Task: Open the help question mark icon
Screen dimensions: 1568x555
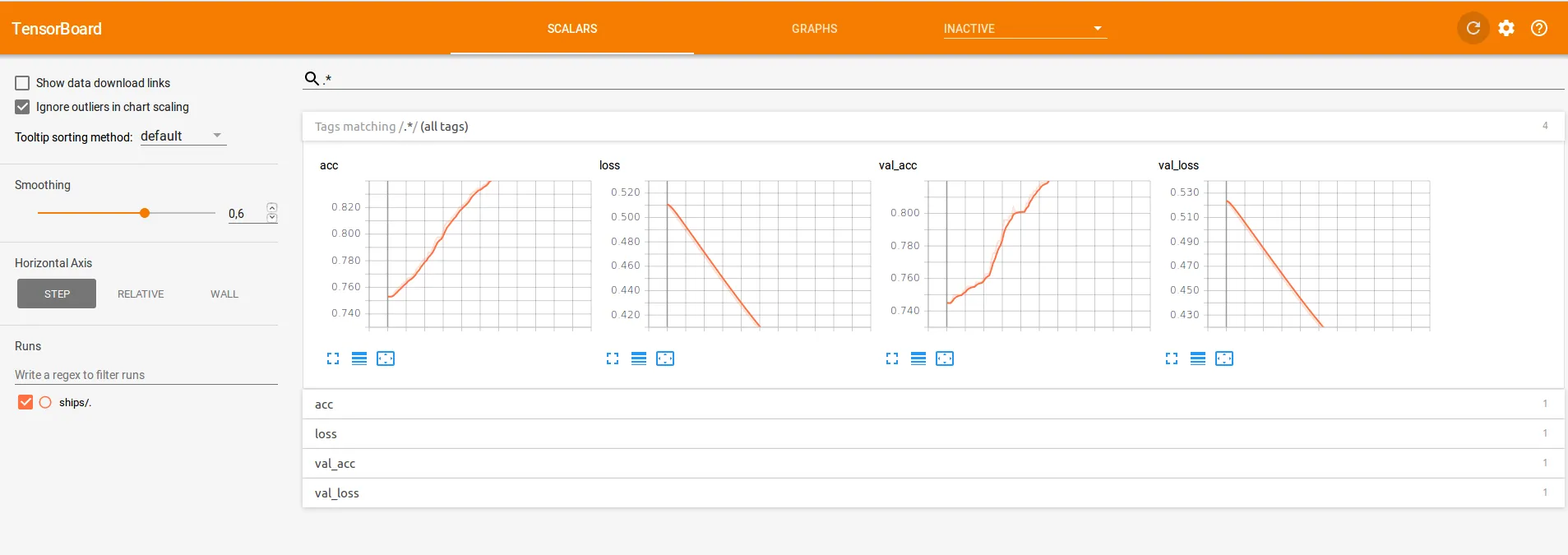Action: pyautogui.click(x=1538, y=28)
